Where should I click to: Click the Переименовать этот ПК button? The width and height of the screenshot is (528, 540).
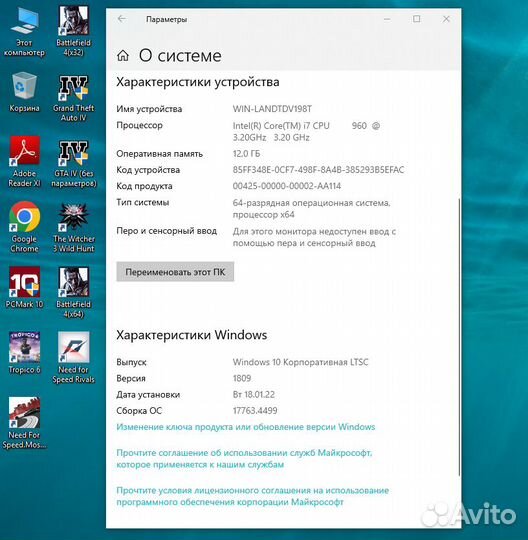pyautogui.click(x=175, y=272)
